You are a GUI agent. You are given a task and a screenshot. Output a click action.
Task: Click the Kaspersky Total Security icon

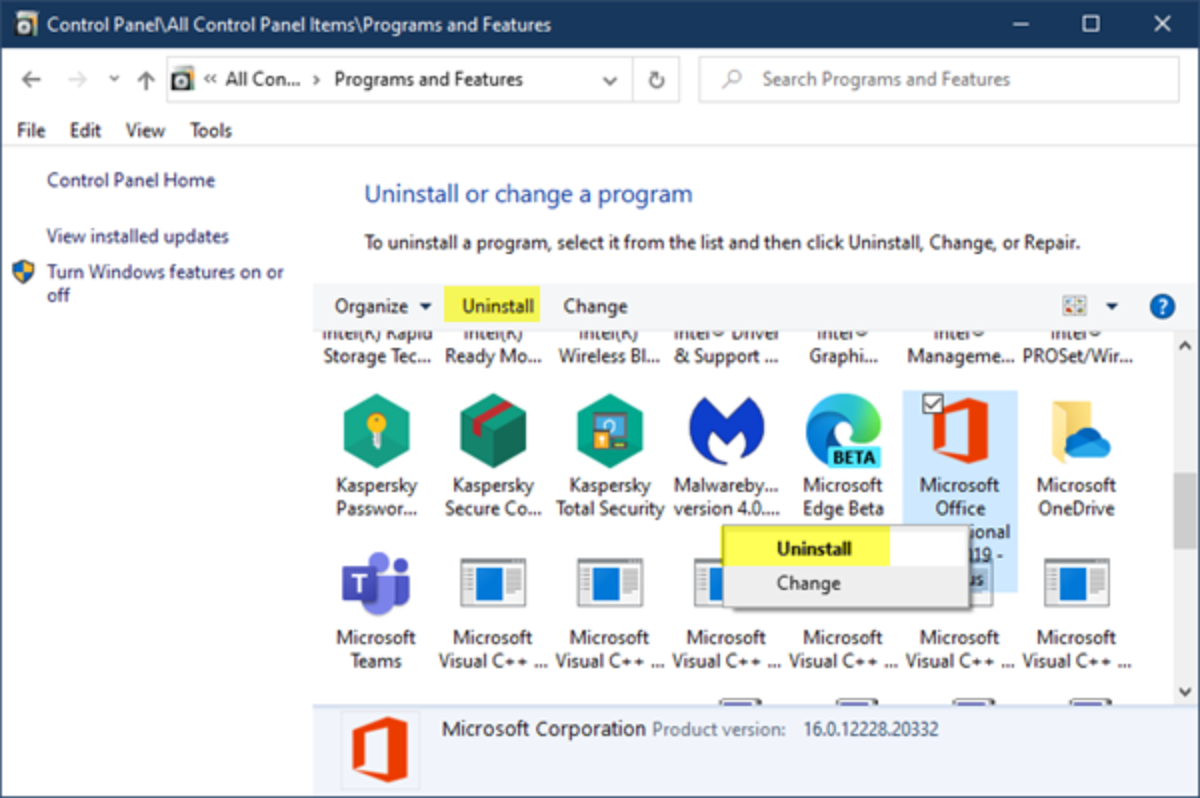click(x=609, y=431)
